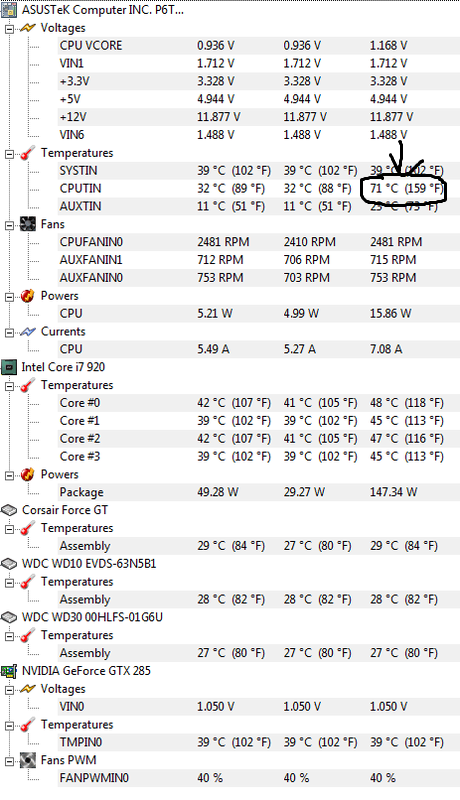Click the Fans PWM icon under GeForce
The image size is (460, 800).
pyautogui.click(x=28, y=760)
